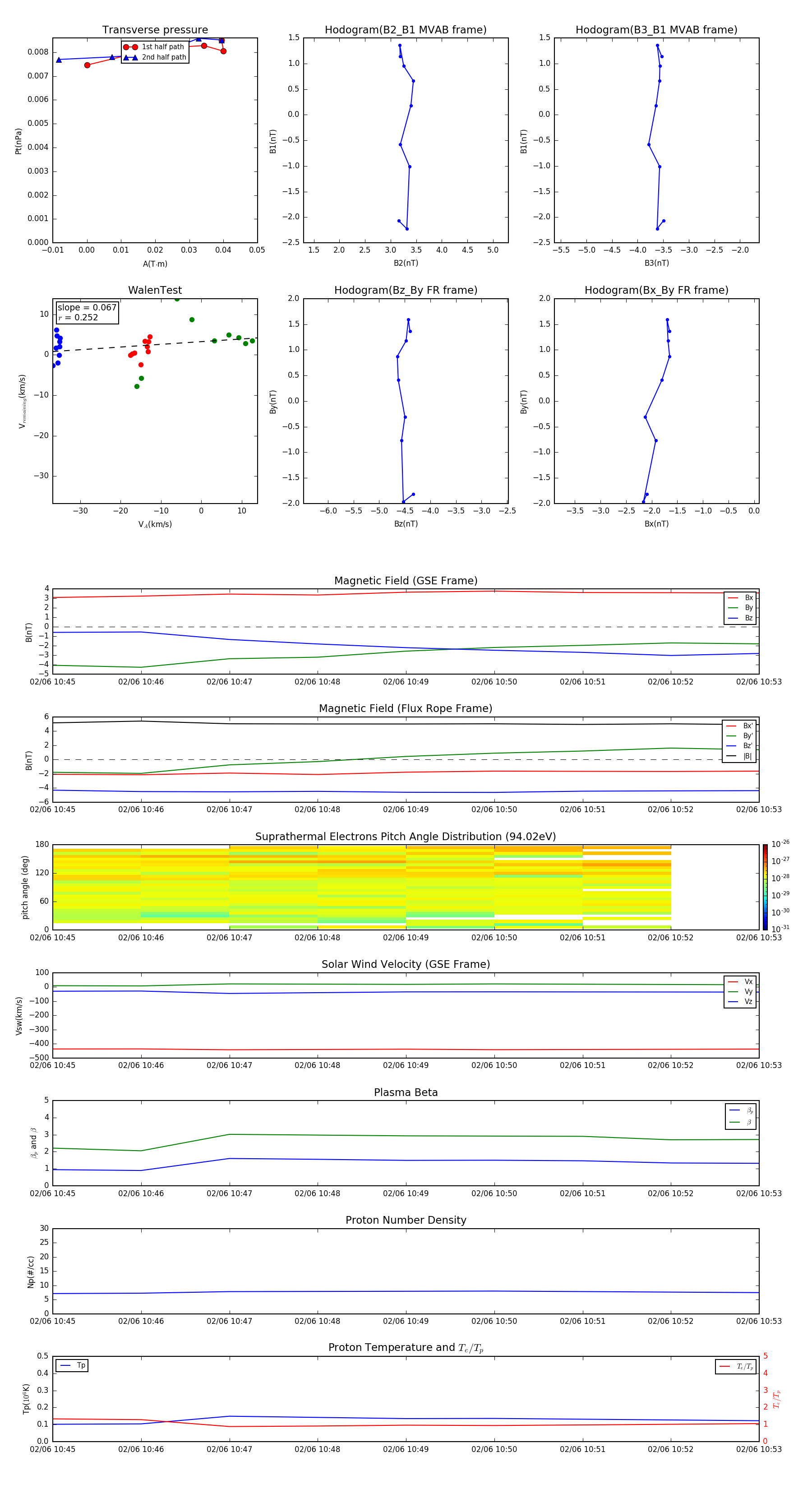Screen dimensions: 812x1489
Task: Click the 'Magnetic Field (Flux Rope Frame)' title
Action: point(406,709)
